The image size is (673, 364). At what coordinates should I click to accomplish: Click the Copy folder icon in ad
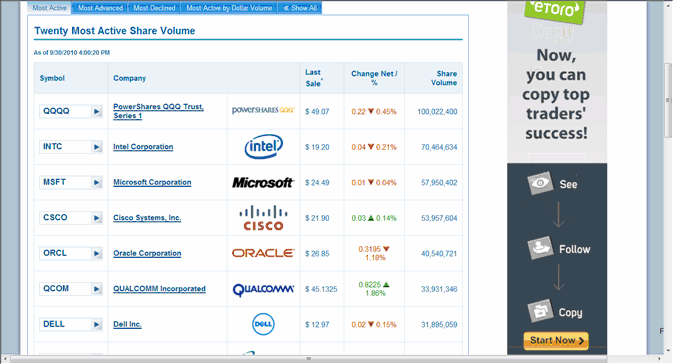(x=540, y=311)
